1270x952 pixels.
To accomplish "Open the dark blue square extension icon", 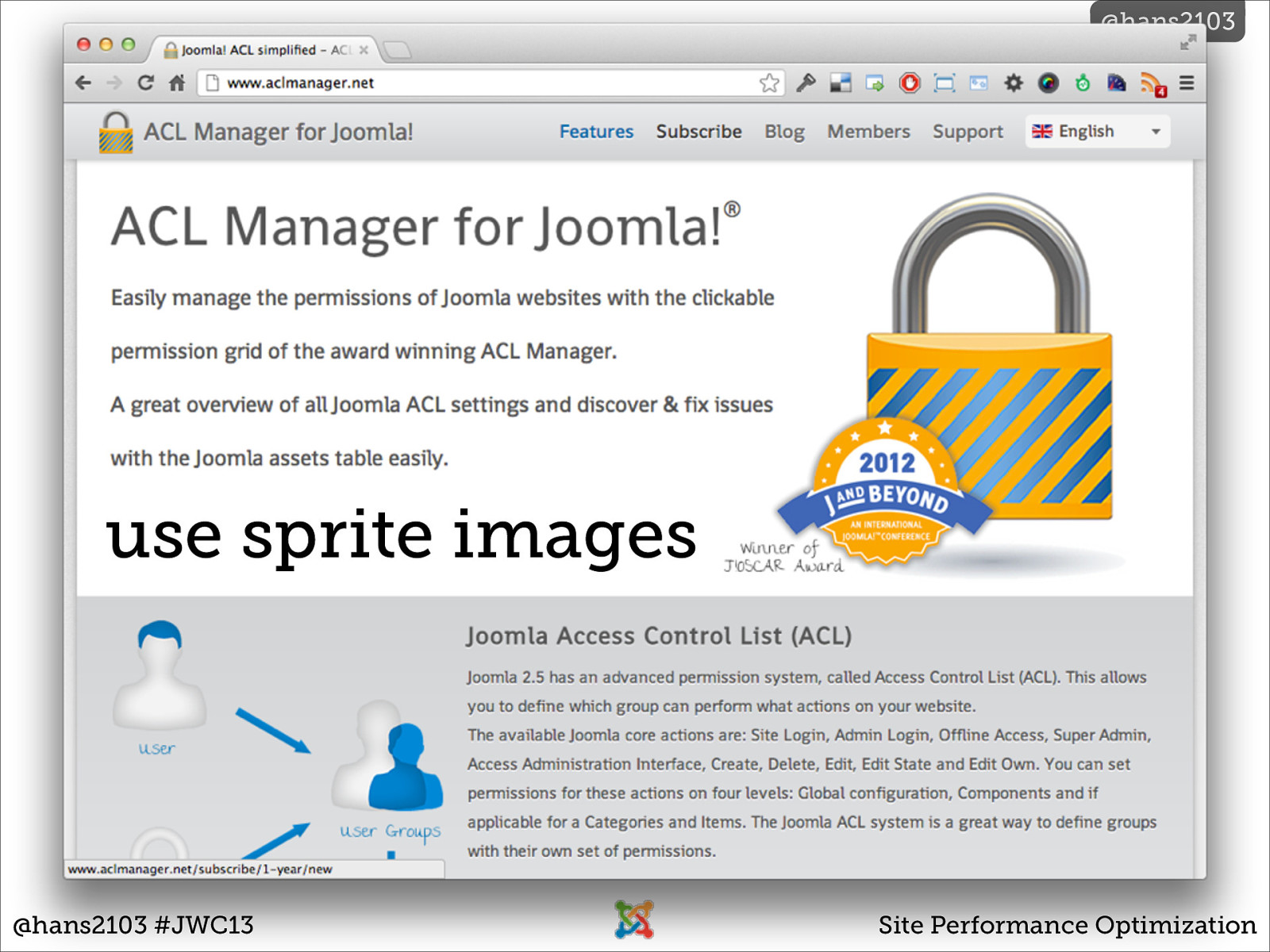I will [1117, 83].
